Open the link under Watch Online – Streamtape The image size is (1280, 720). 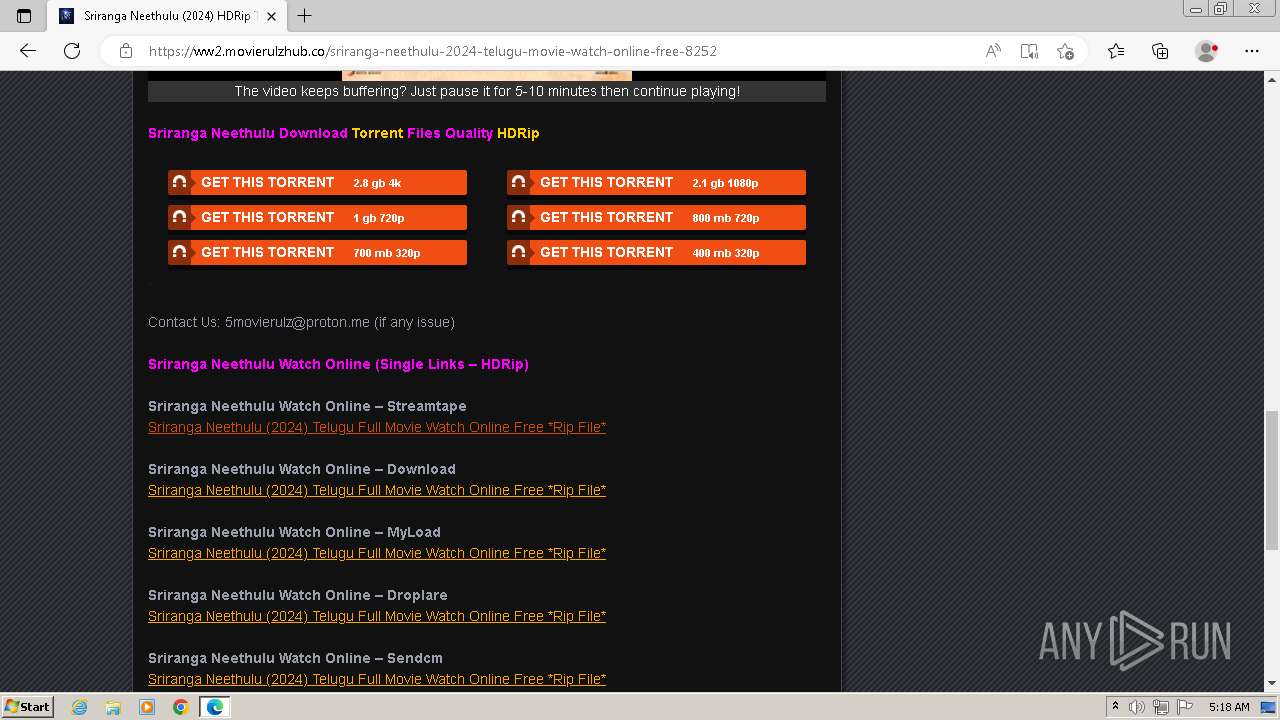pos(377,427)
